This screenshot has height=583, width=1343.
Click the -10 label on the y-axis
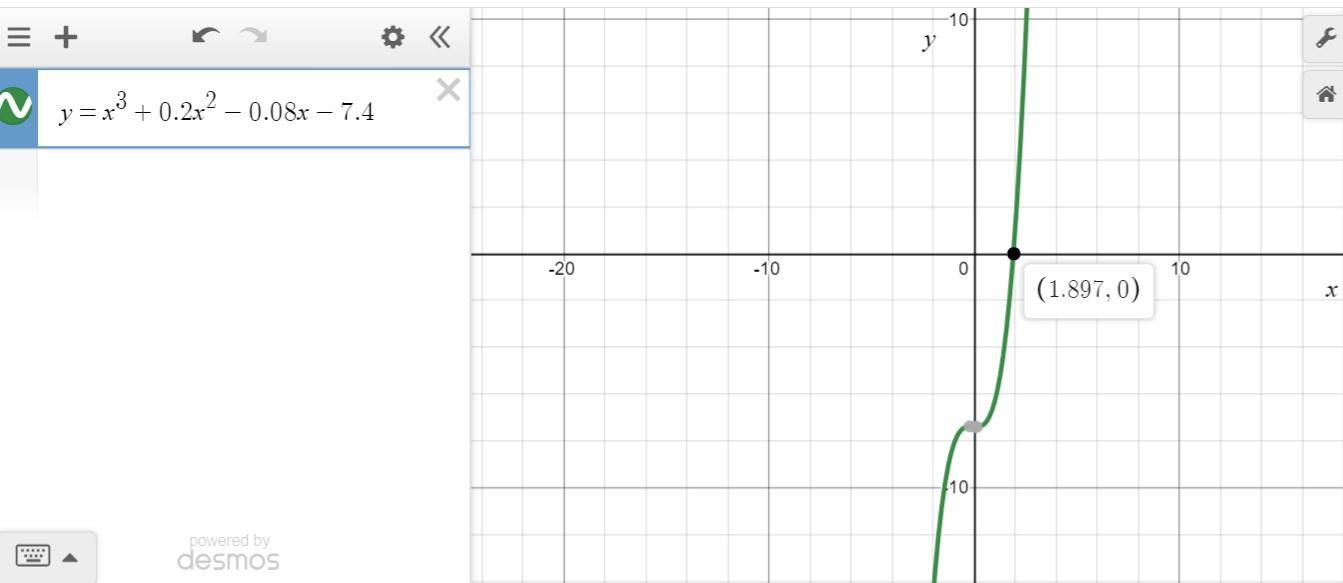click(957, 487)
